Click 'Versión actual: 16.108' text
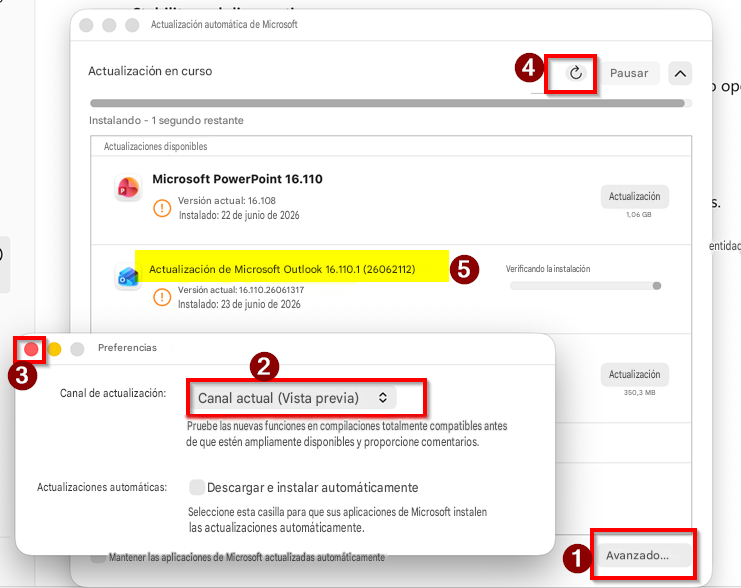 226,200
